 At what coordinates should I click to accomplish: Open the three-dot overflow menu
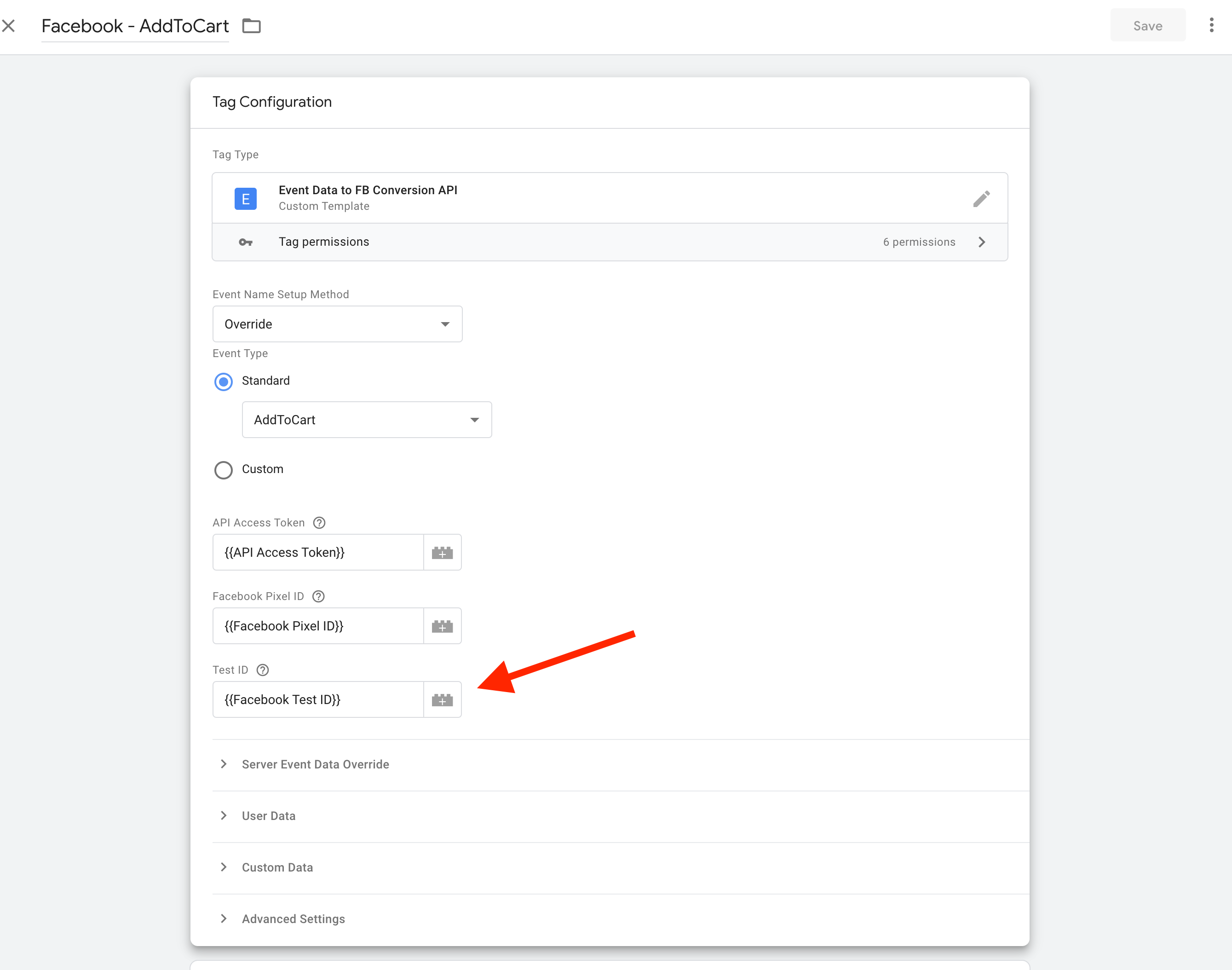coord(1212,25)
